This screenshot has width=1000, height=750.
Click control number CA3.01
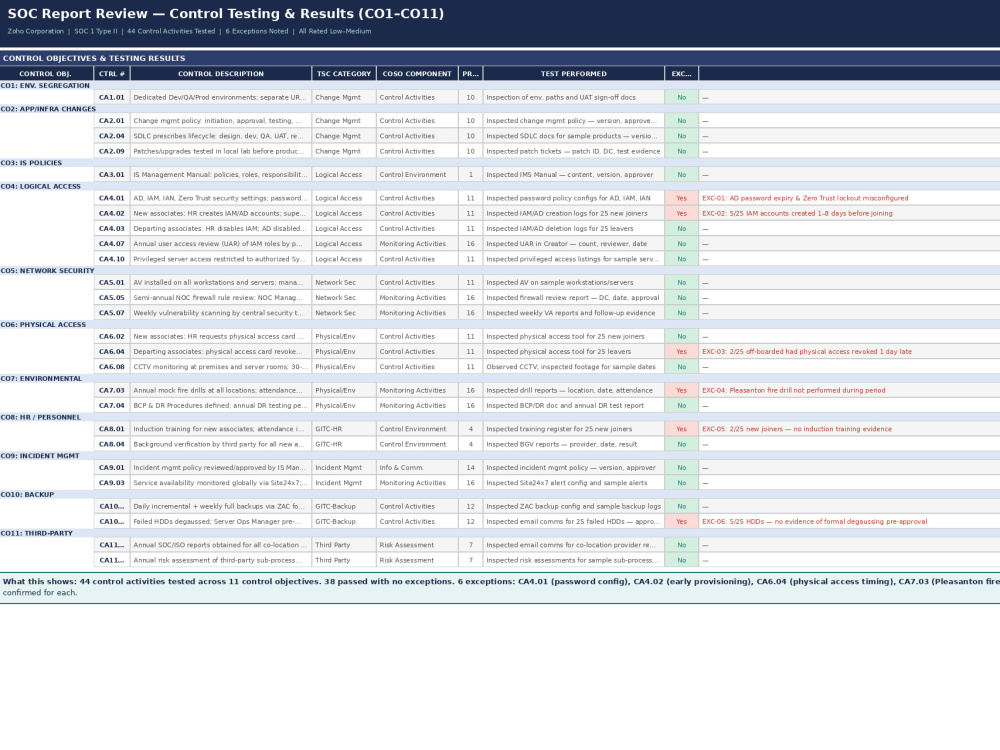click(x=112, y=175)
